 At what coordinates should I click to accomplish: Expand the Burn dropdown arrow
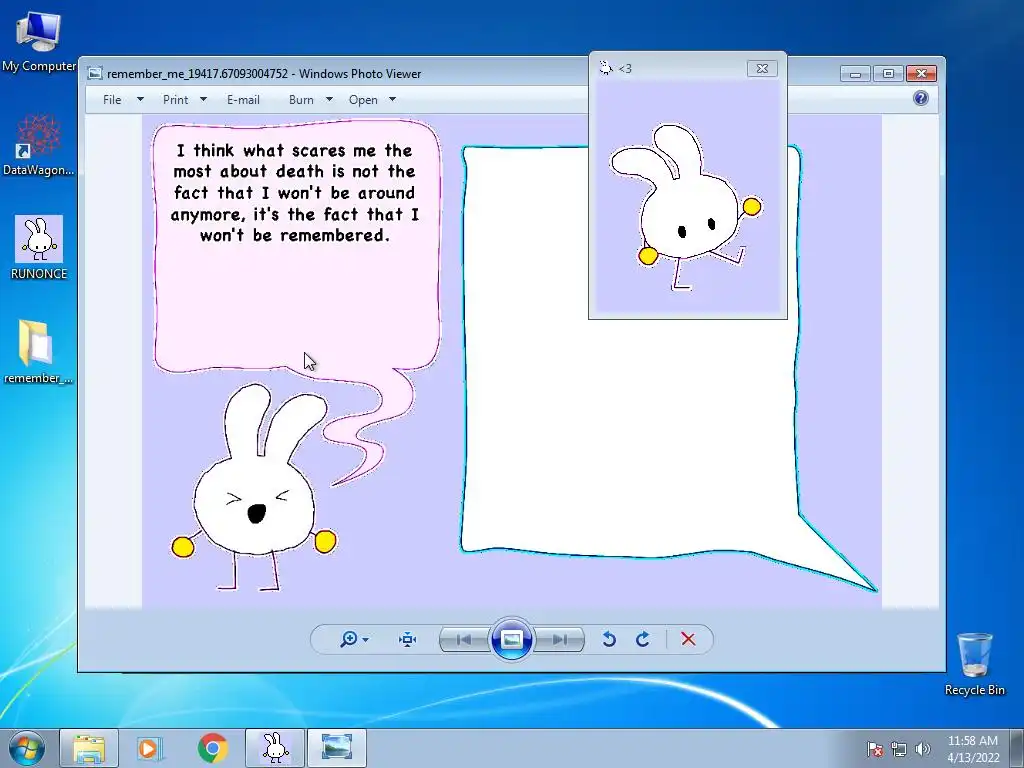pos(329,100)
